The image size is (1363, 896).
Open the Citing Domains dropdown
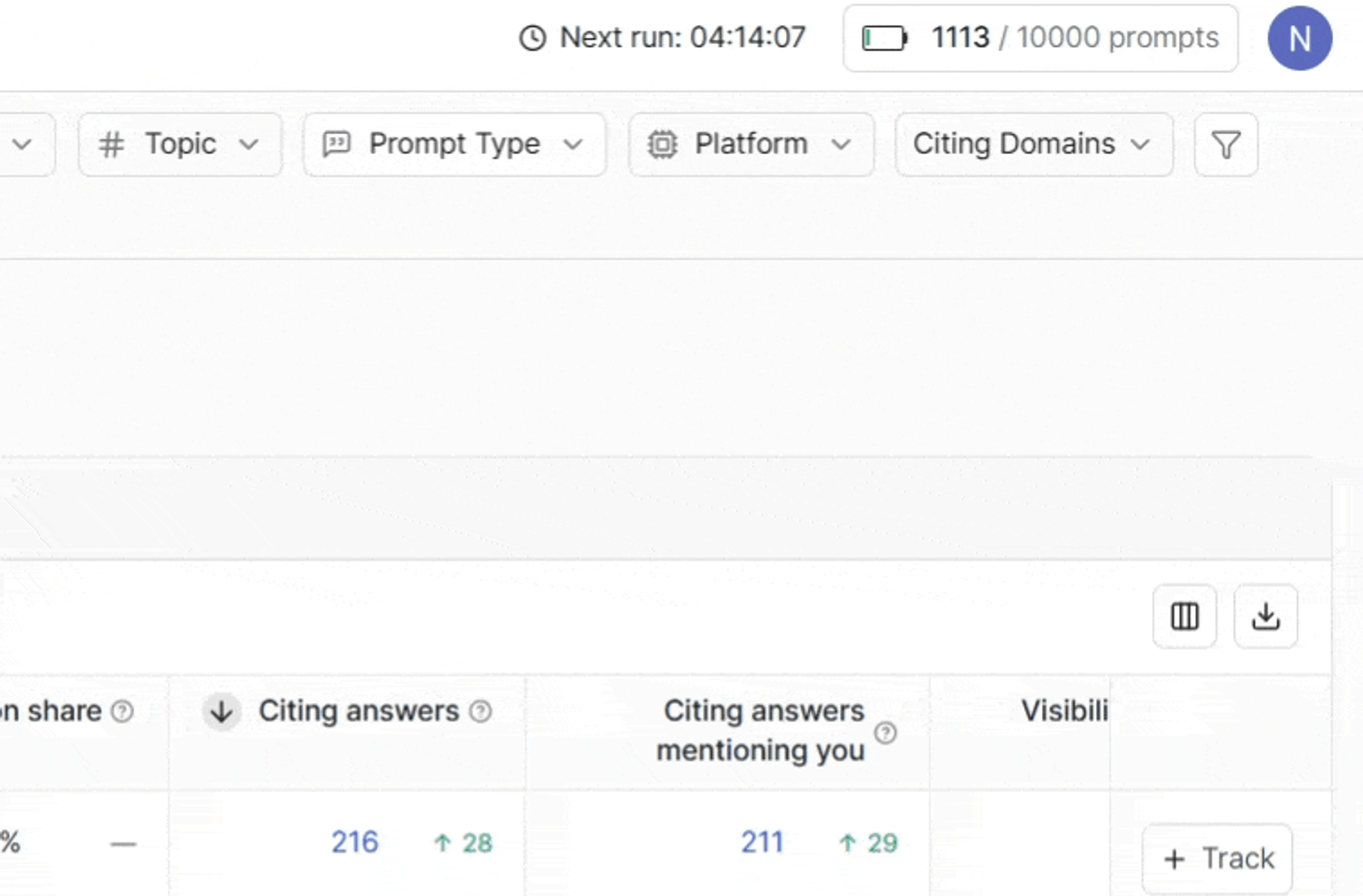(1034, 145)
